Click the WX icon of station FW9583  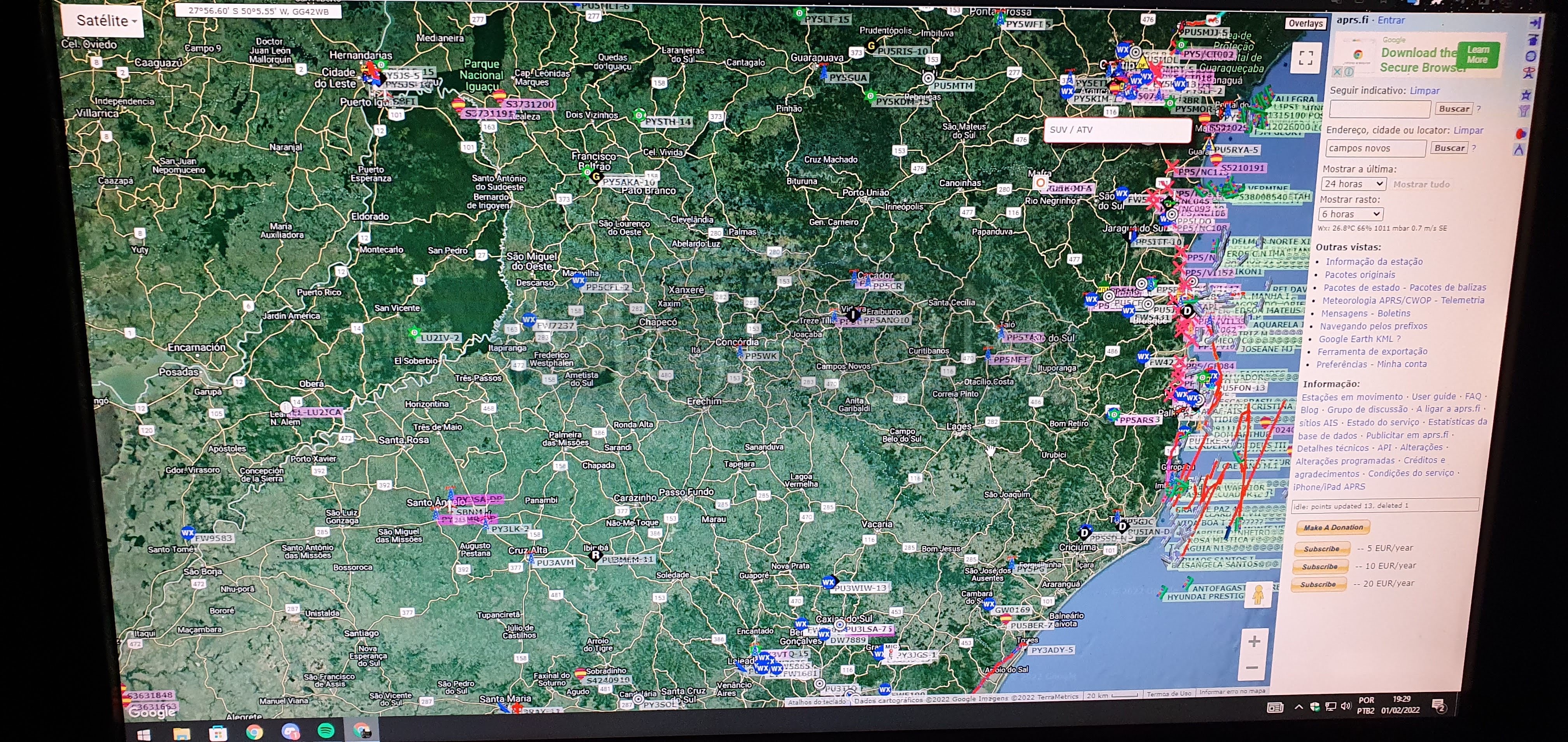(x=187, y=533)
